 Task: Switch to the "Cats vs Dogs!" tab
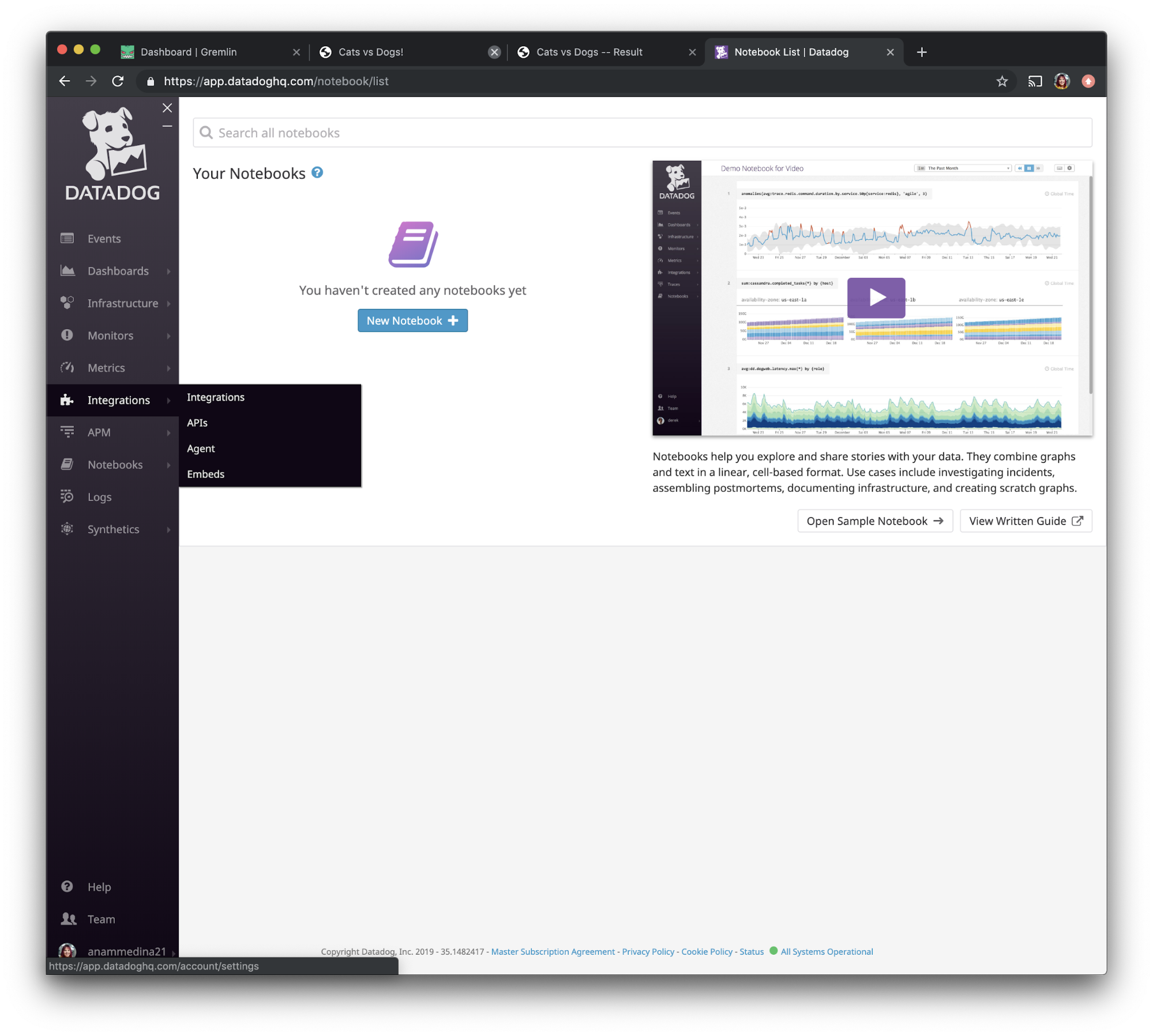[371, 51]
